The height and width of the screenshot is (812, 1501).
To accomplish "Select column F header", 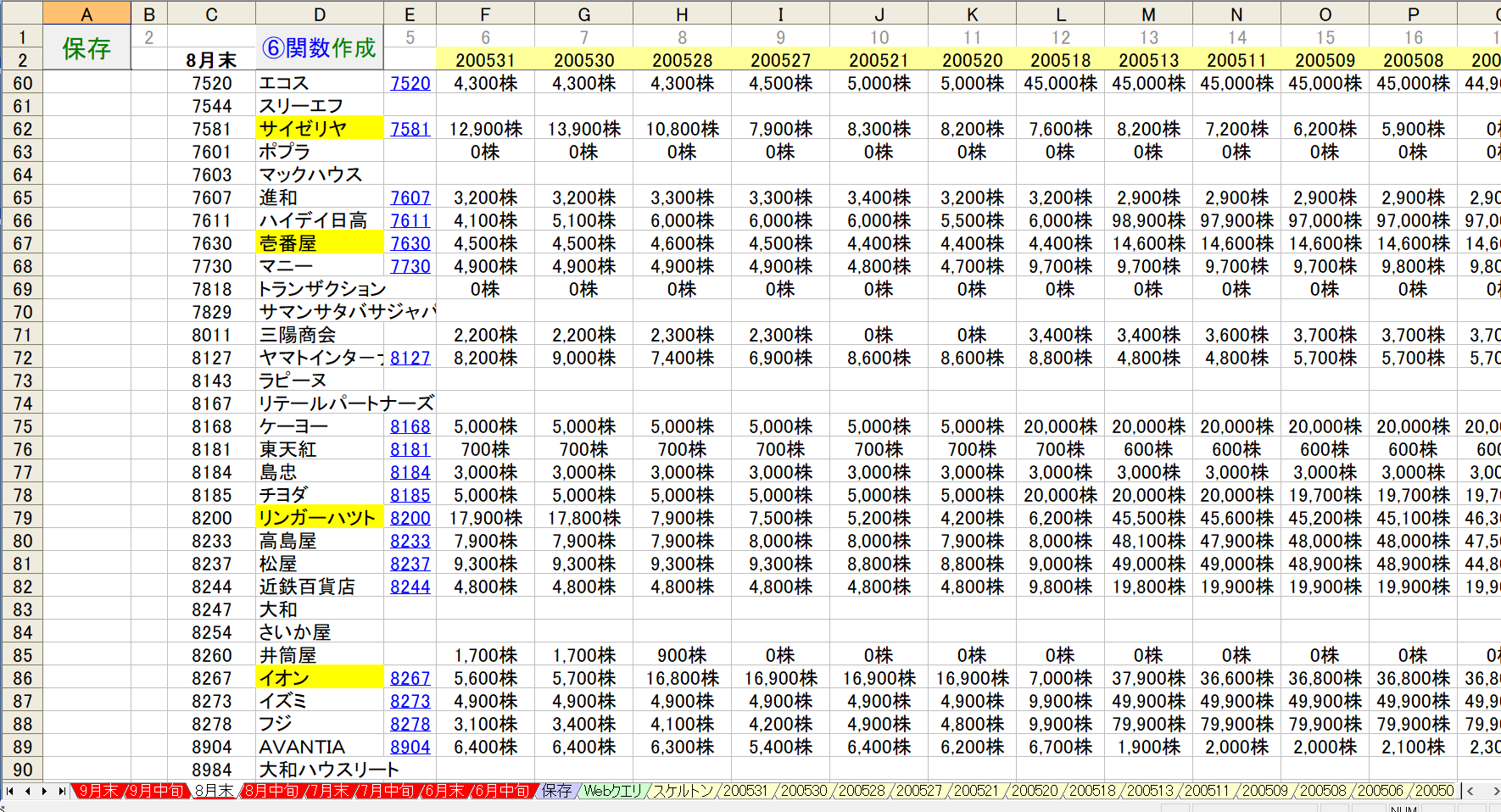I will click(x=485, y=14).
